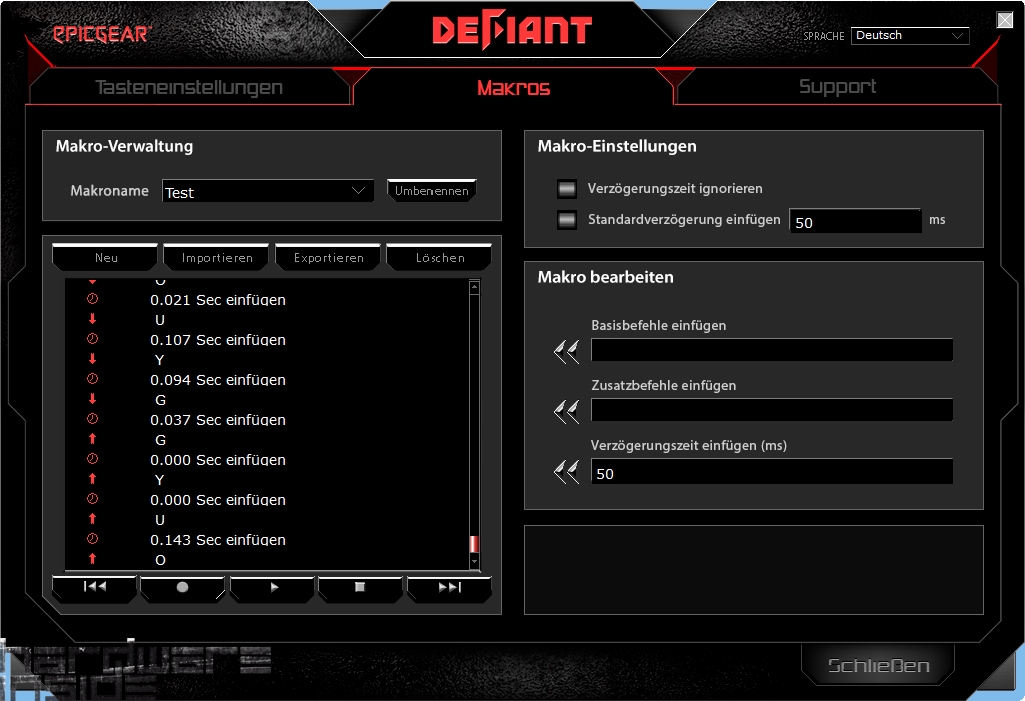Focus the Standardverzögerung ms input field

coord(855,222)
